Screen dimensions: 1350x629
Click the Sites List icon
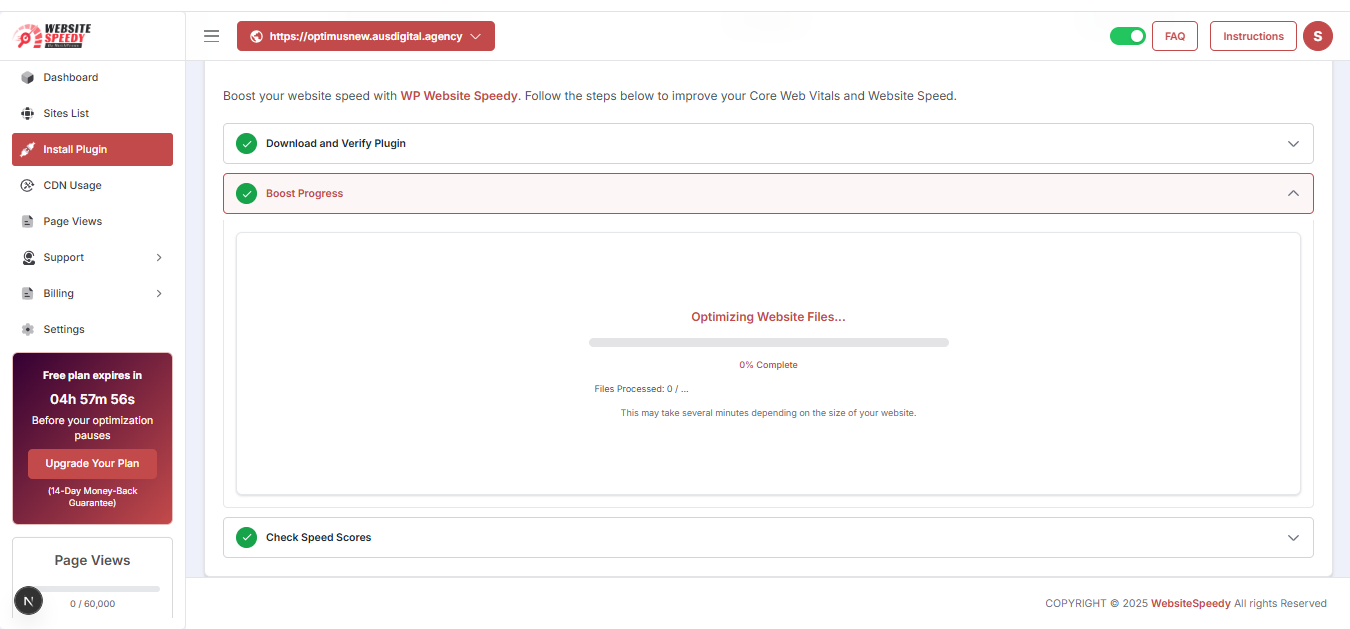(28, 113)
